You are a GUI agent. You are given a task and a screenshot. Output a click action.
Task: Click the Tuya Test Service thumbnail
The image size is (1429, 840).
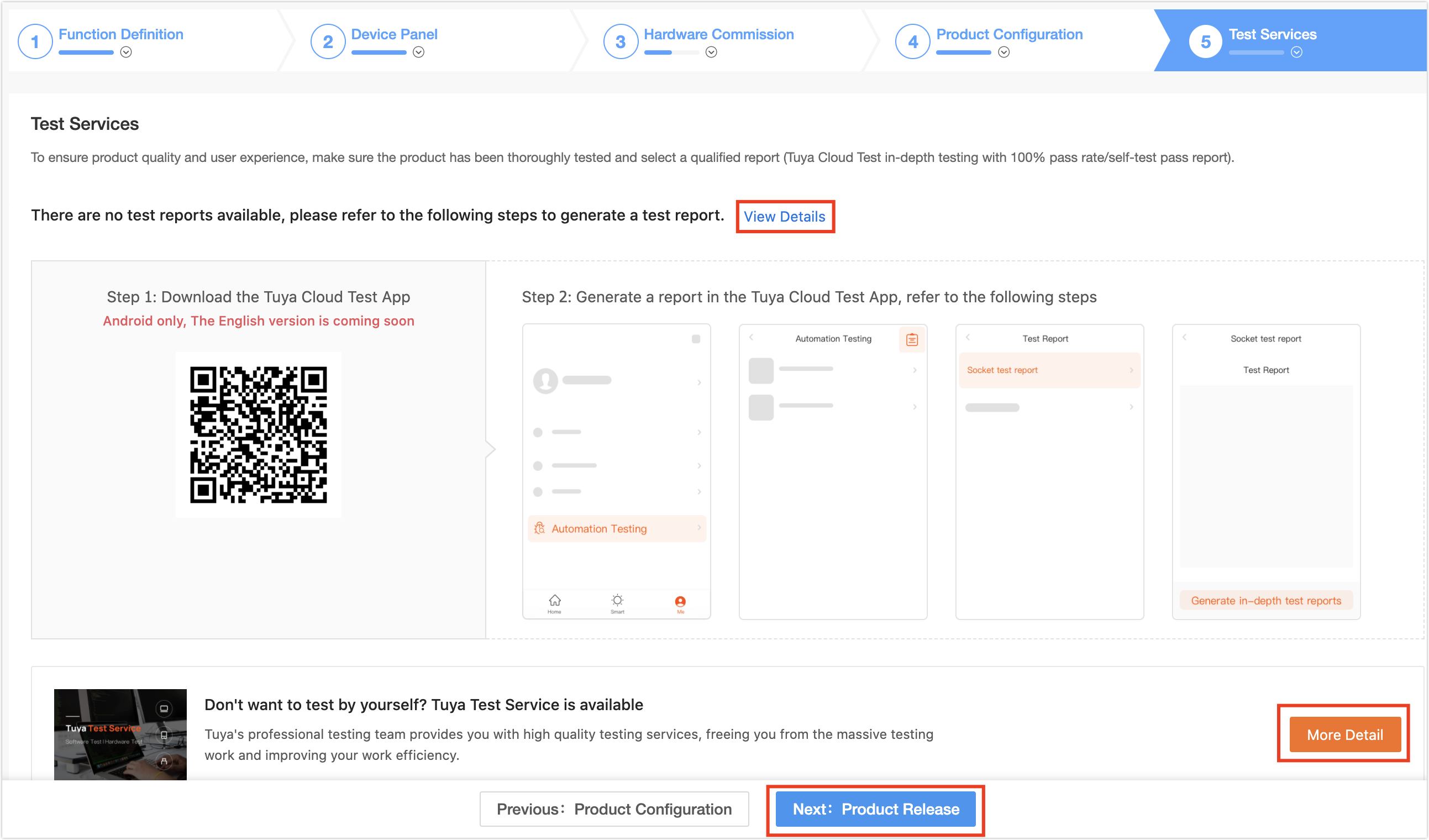(x=120, y=734)
